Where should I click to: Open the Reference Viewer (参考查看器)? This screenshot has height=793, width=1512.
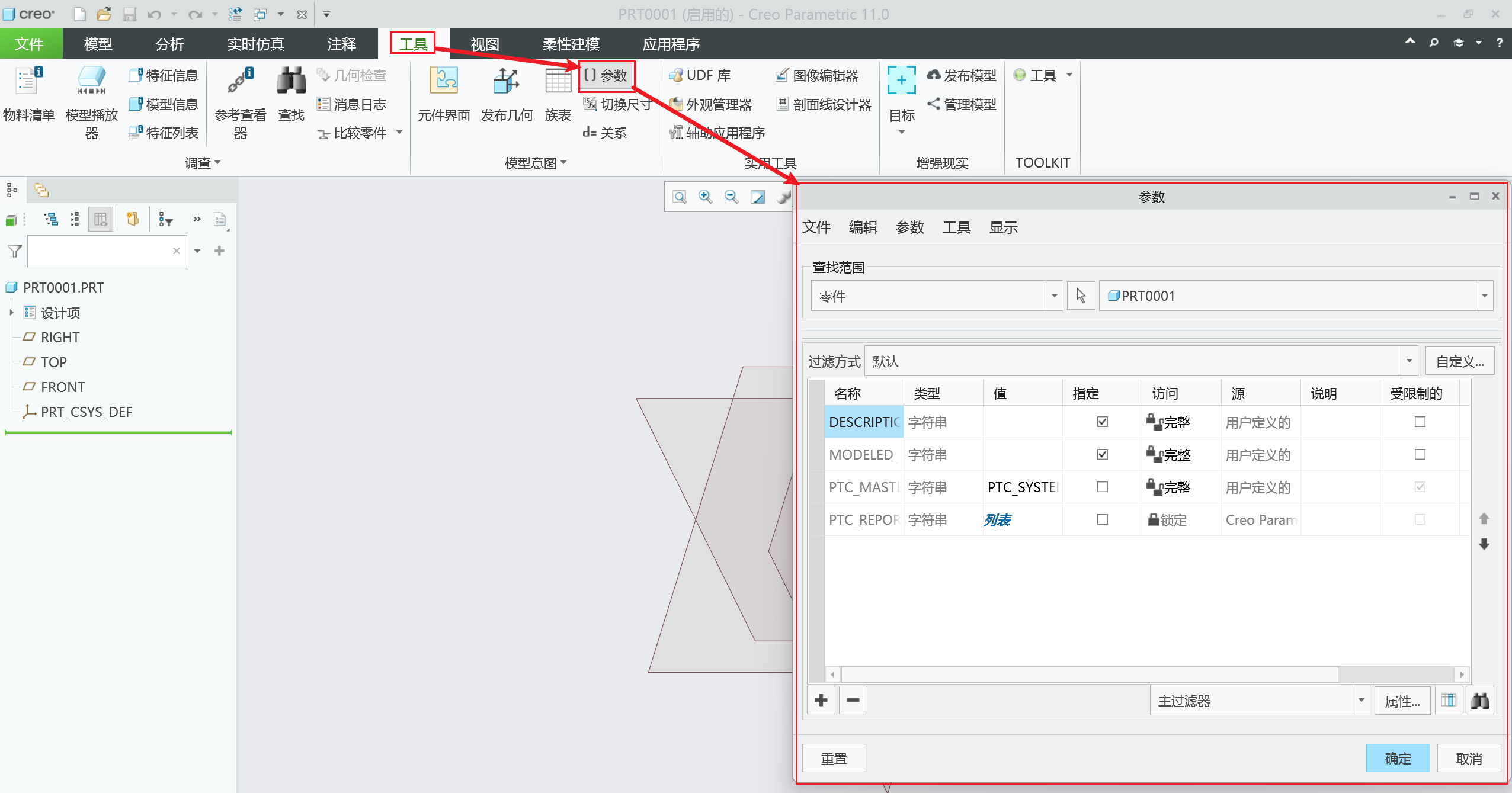click(x=240, y=102)
